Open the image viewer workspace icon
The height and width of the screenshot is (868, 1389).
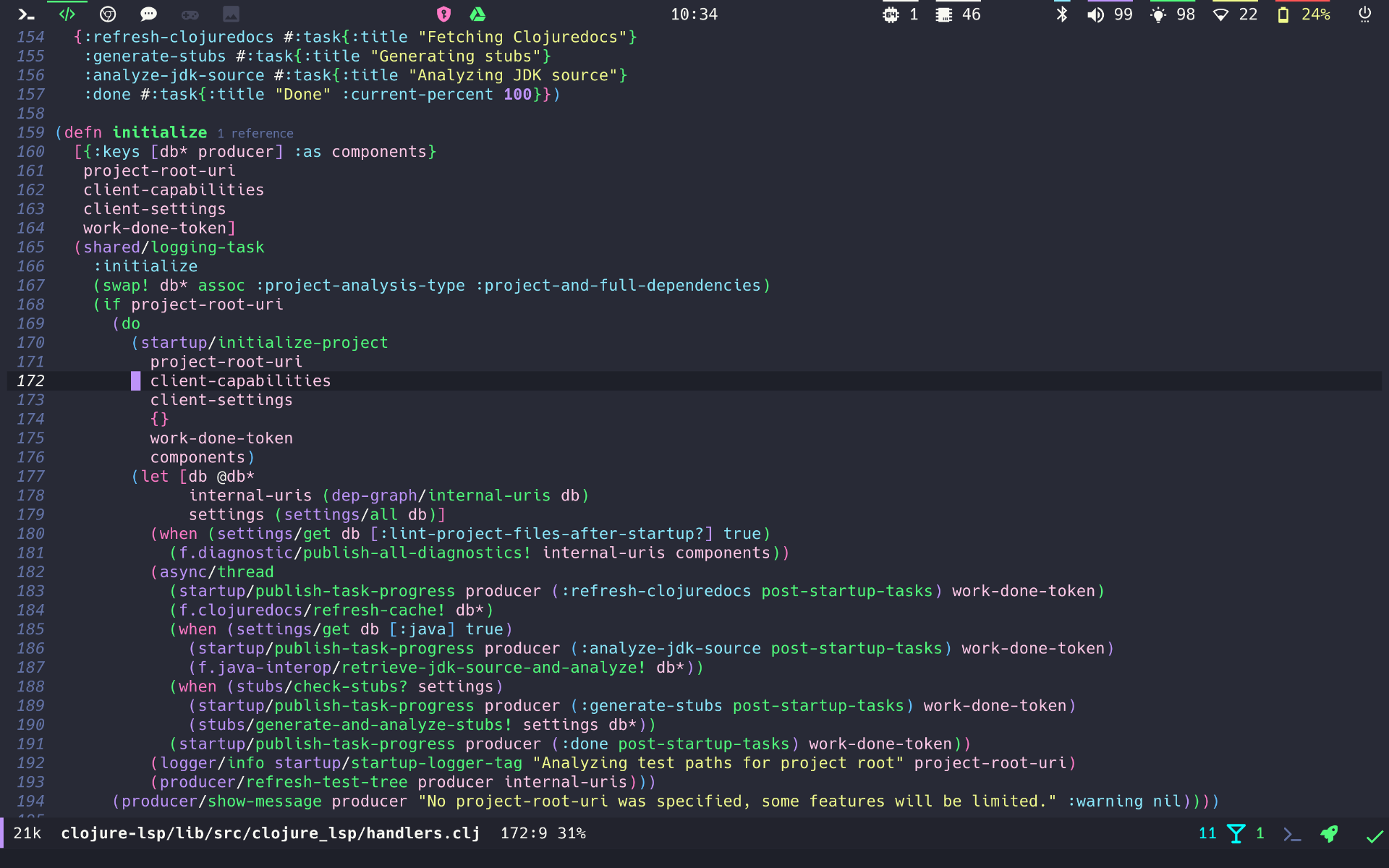(231, 14)
